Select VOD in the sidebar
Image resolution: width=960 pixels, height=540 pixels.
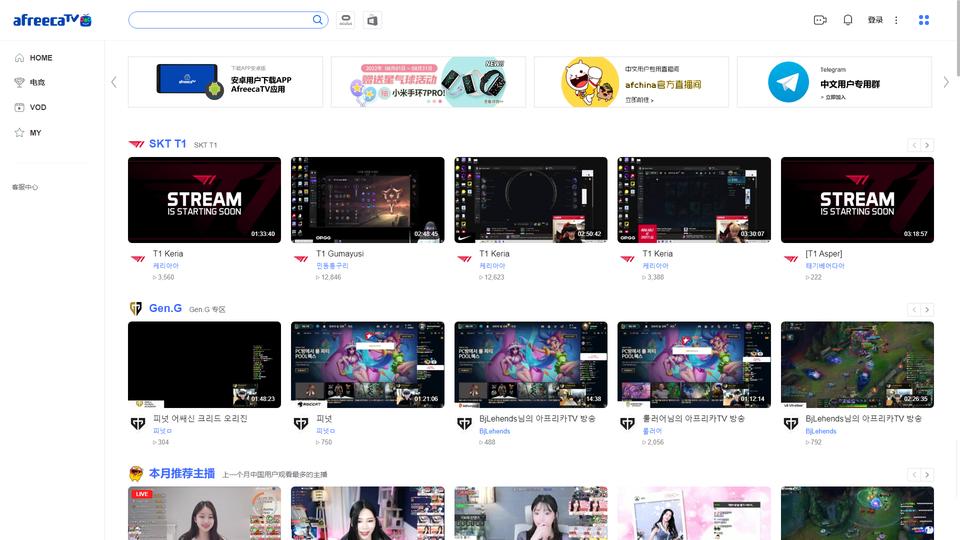click(38, 107)
